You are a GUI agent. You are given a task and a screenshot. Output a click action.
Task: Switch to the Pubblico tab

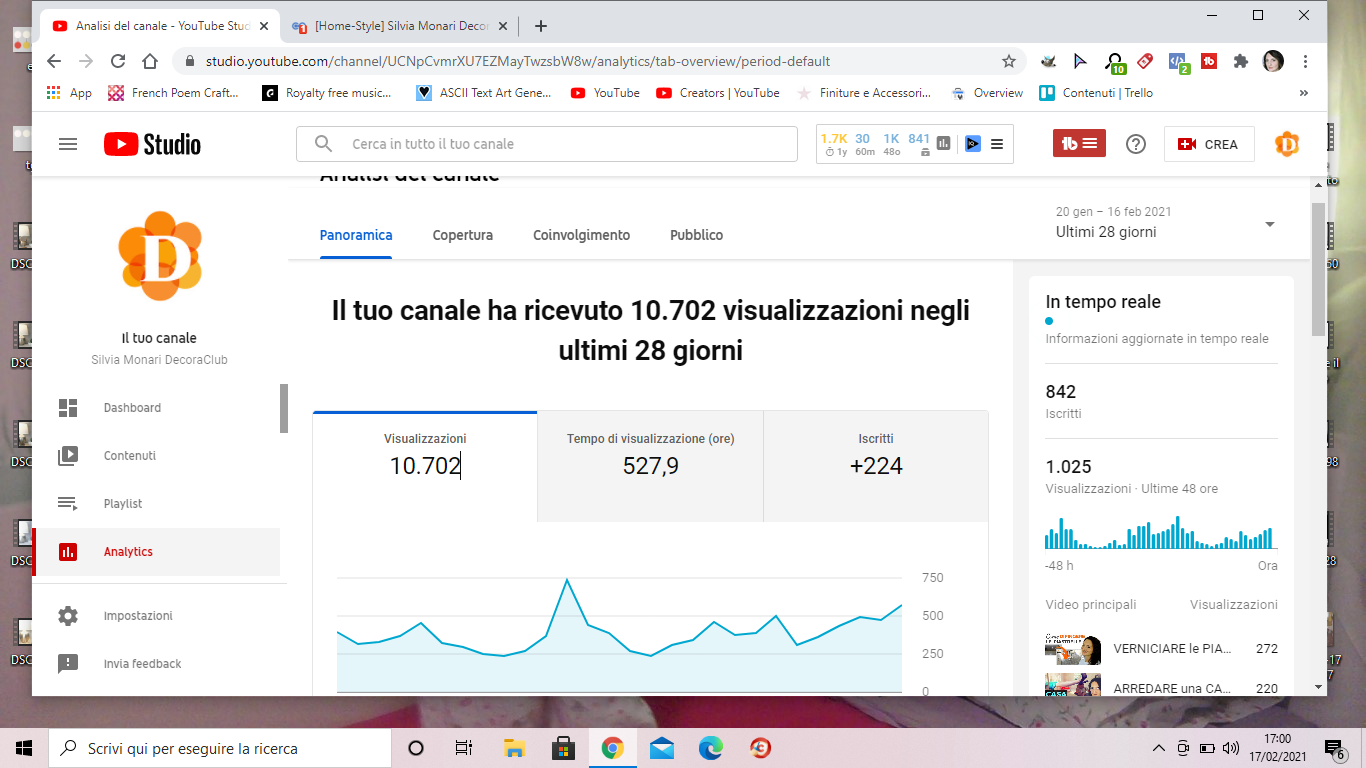click(x=697, y=235)
